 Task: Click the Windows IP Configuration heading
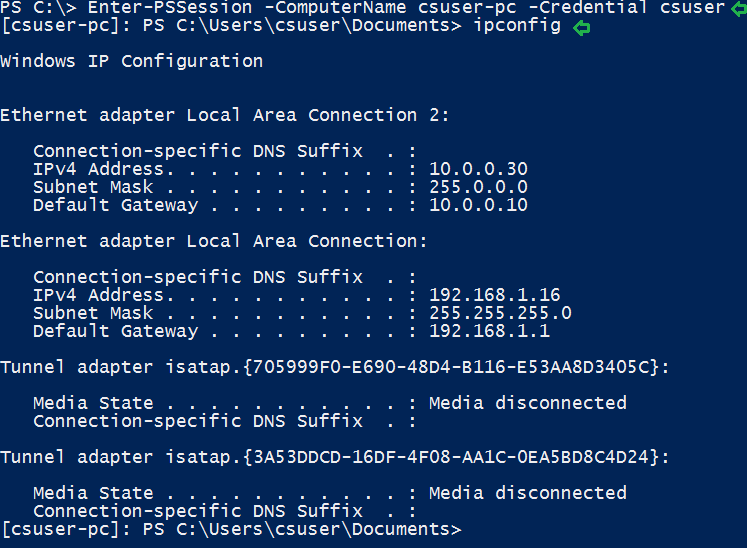(x=131, y=62)
